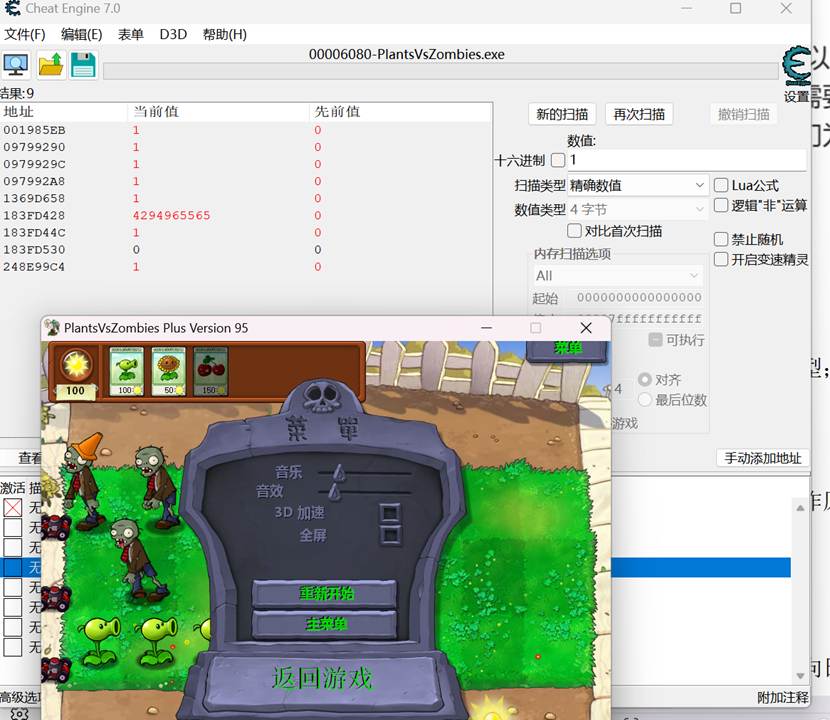This screenshot has width=830, height=720.
Task: Open the process selector monitor icon
Action: pyautogui.click(x=16, y=65)
